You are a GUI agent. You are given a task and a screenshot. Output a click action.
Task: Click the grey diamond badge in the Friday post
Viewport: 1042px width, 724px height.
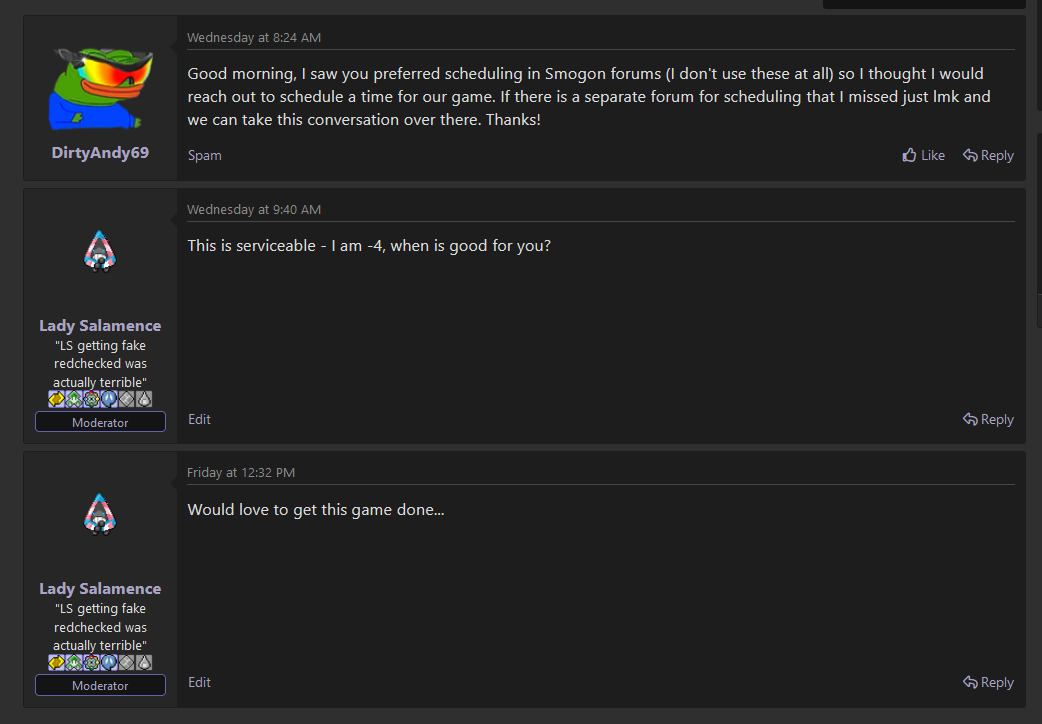point(127,662)
